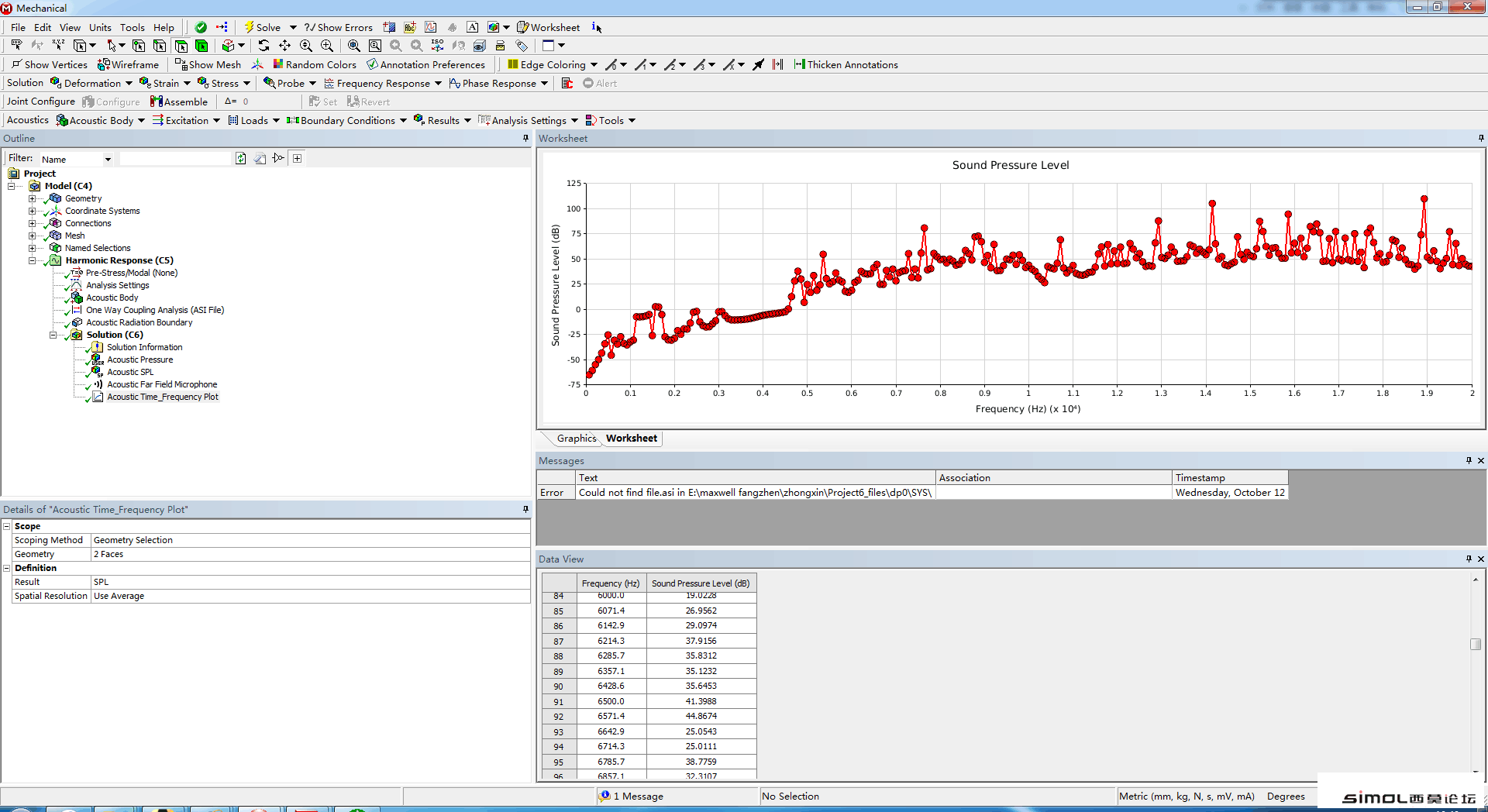Click the Assemble button
Screen dimensions: 1488x812
coord(179,101)
